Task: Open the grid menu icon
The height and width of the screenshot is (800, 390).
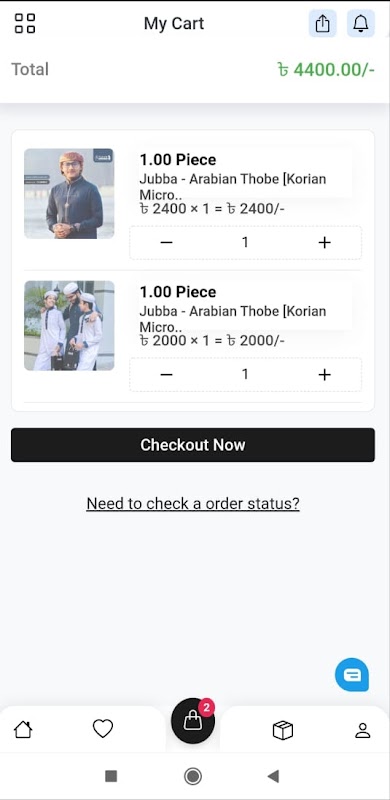Action: [25, 23]
